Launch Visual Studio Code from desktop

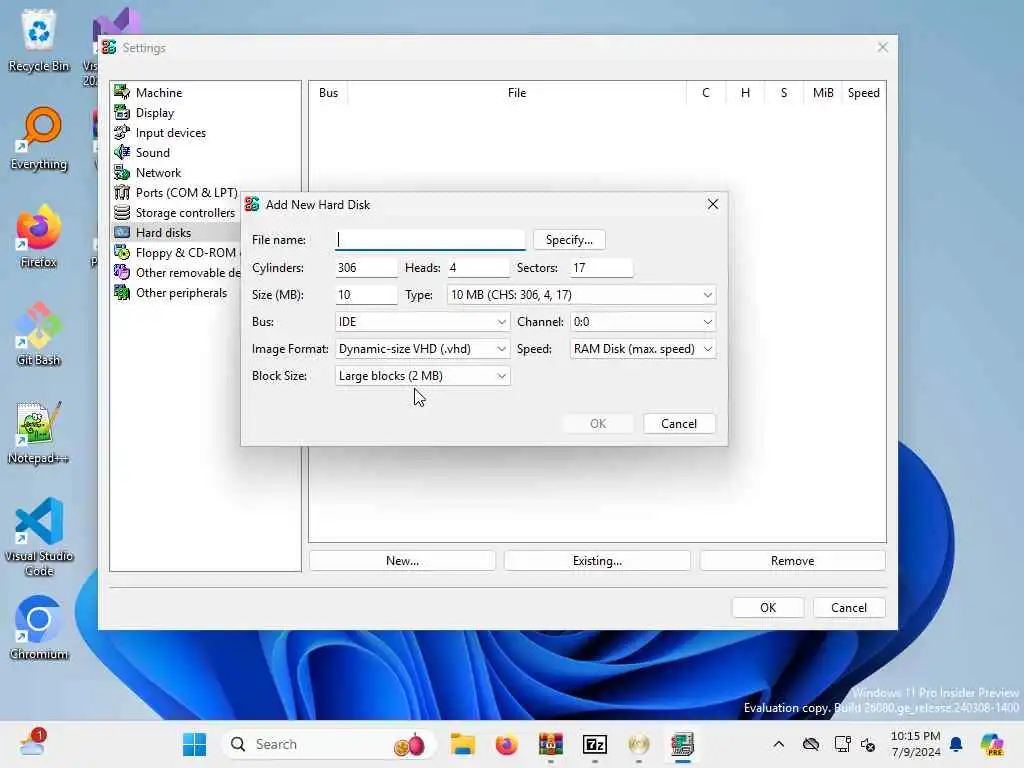(39, 537)
